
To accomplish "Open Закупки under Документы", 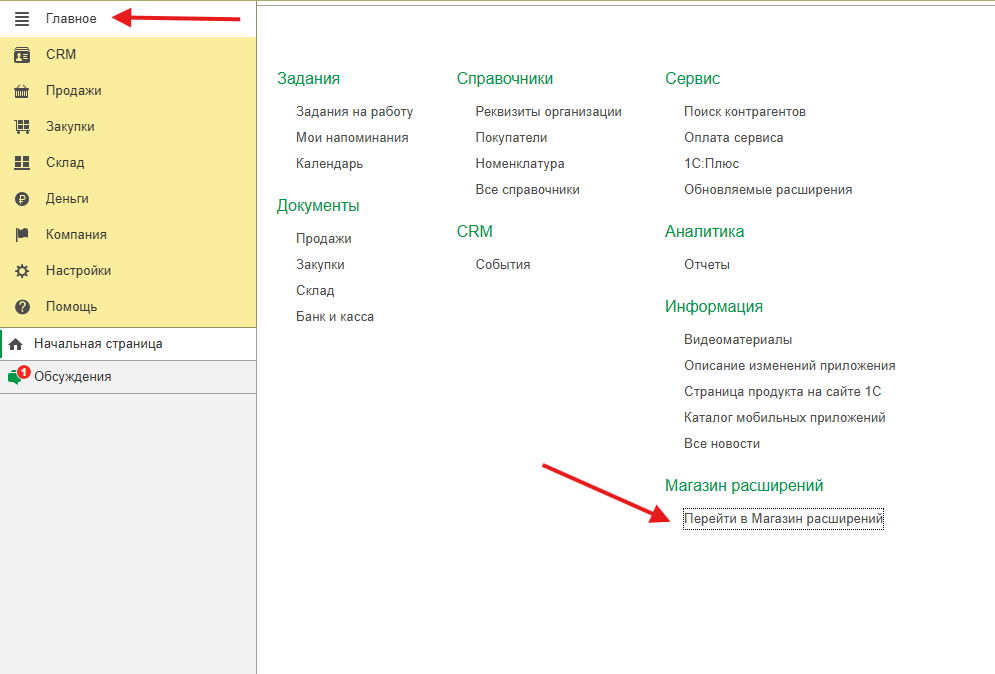I will [x=320, y=265].
